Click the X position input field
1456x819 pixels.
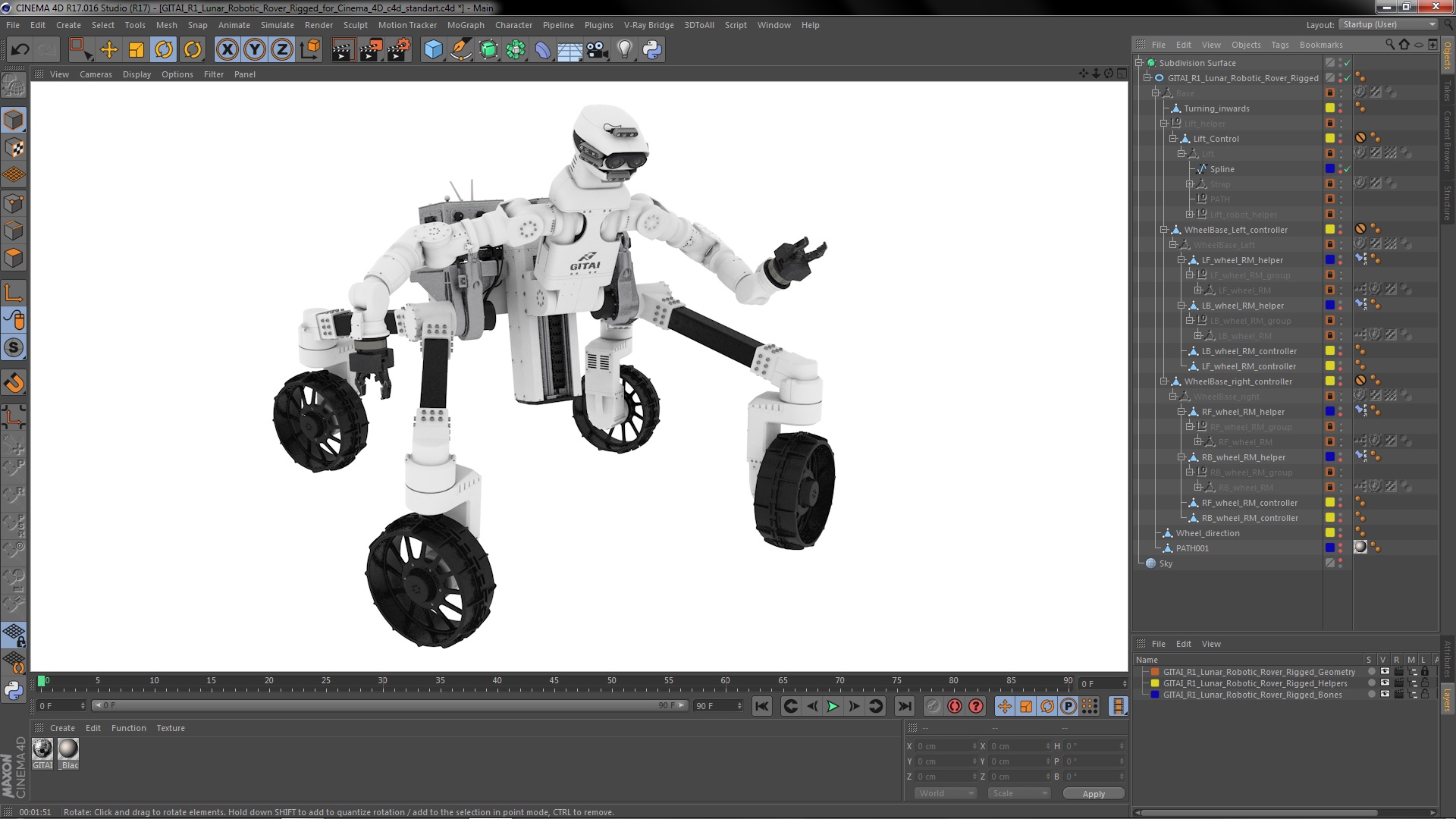[x=946, y=746]
